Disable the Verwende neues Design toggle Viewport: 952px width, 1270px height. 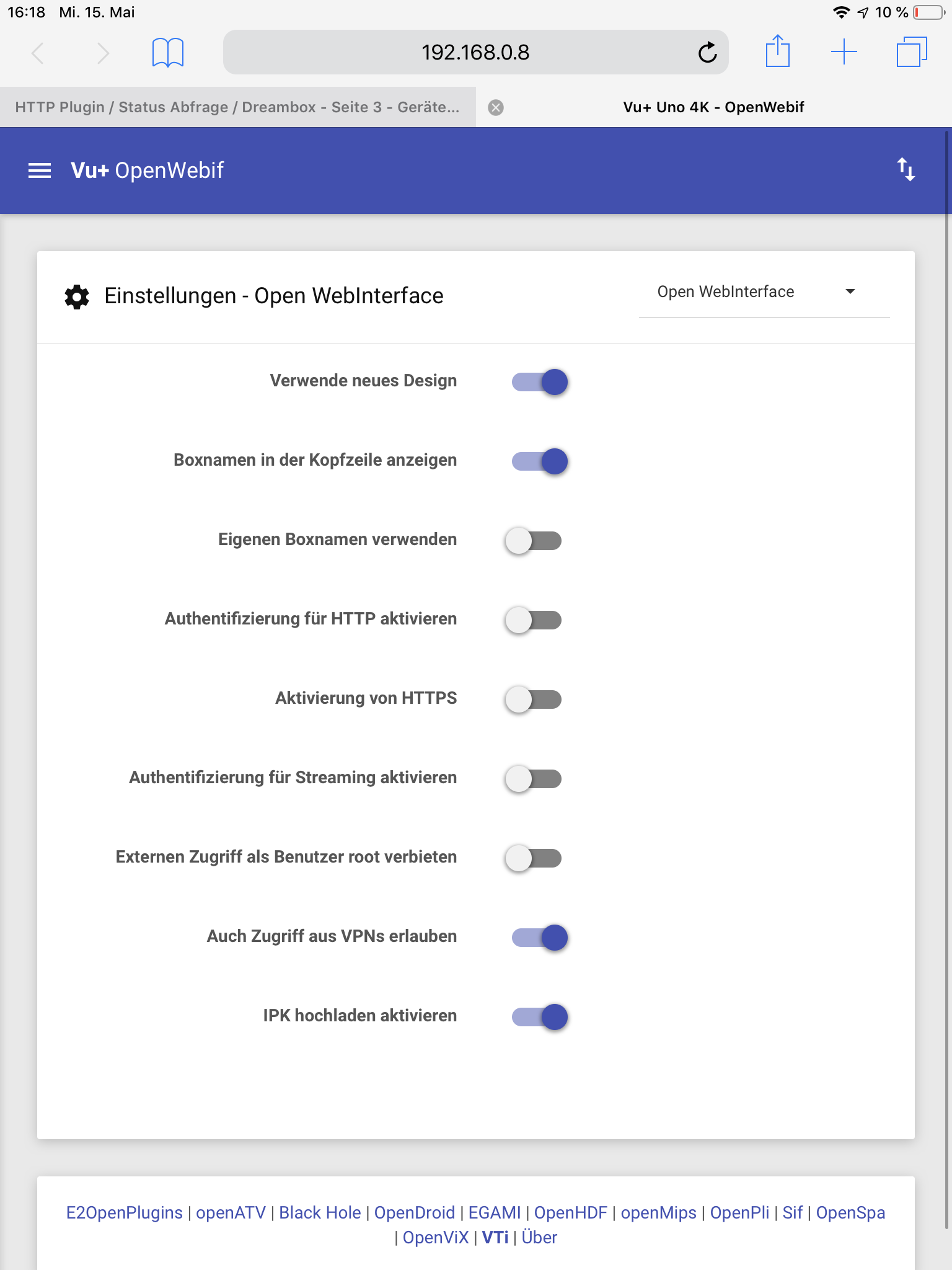click(x=539, y=382)
